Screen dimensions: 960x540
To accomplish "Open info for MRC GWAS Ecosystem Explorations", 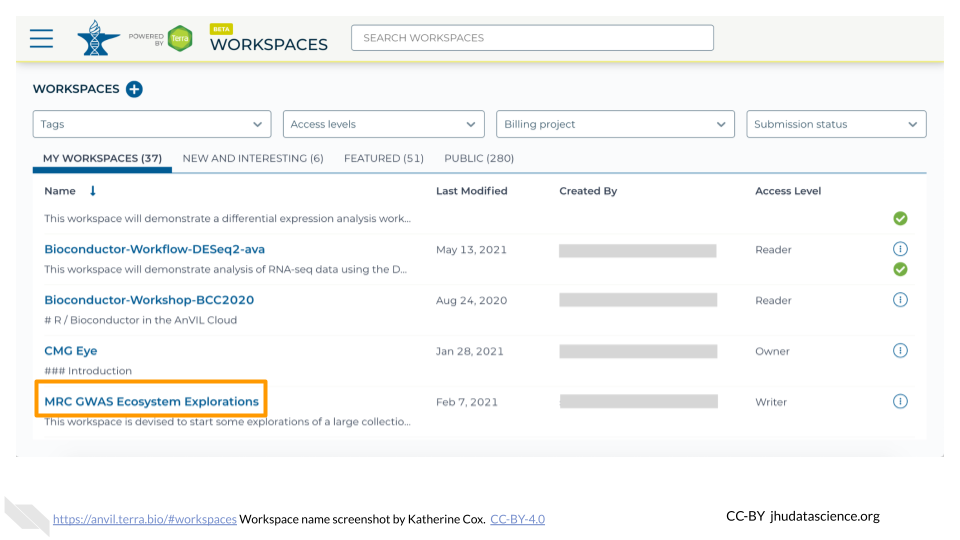I will pyautogui.click(x=900, y=401).
